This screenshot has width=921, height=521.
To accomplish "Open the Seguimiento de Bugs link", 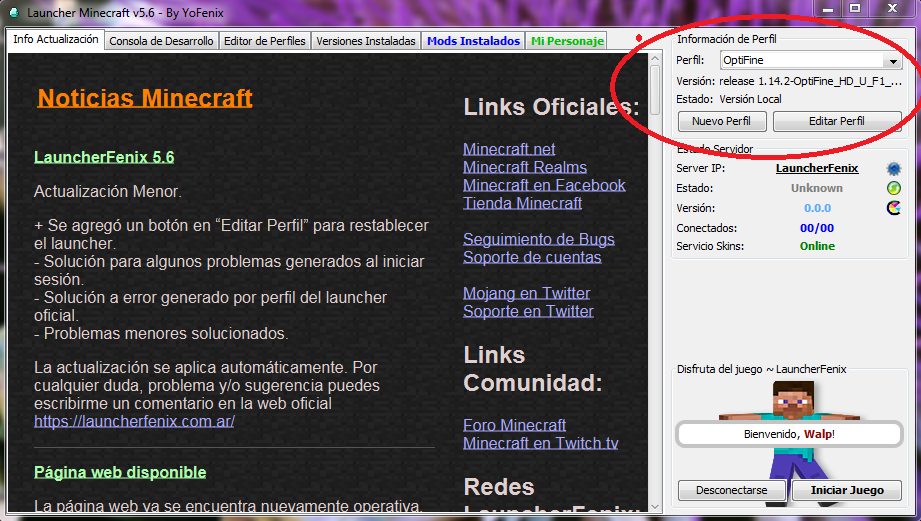I will (x=539, y=239).
